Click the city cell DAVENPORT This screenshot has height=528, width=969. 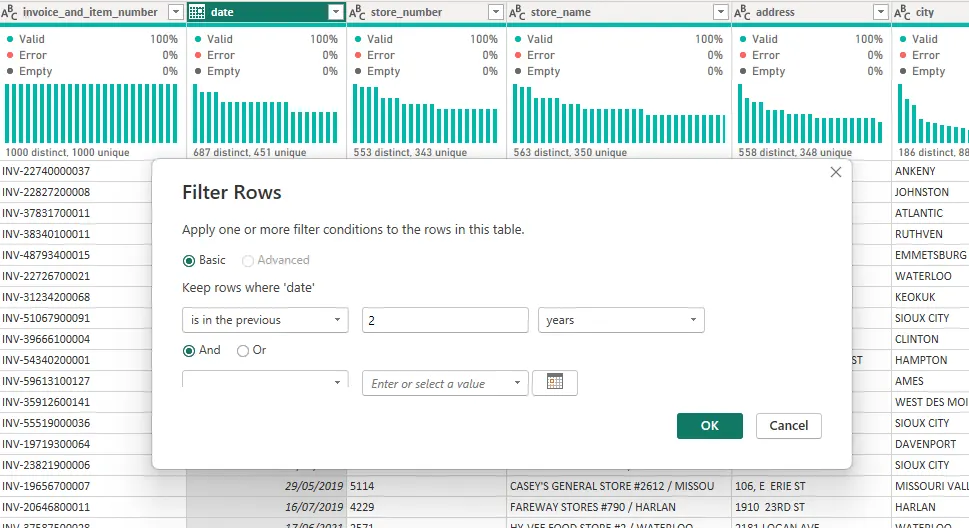[931, 445]
